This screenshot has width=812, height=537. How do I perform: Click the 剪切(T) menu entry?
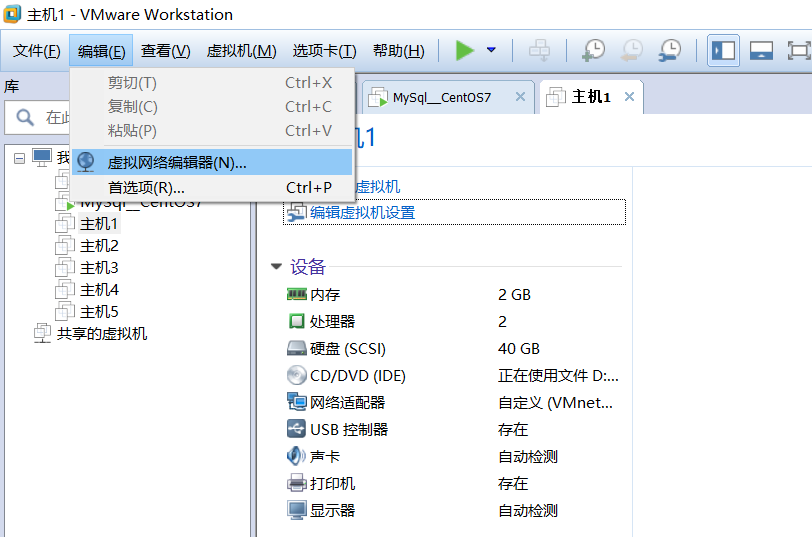point(212,82)
